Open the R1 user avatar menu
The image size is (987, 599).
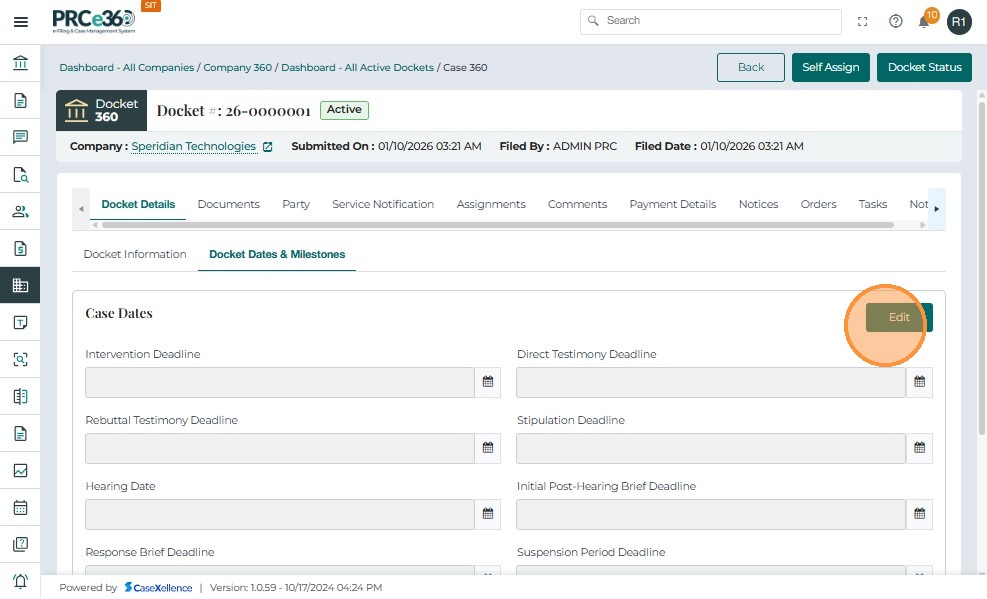pos(959,22)
